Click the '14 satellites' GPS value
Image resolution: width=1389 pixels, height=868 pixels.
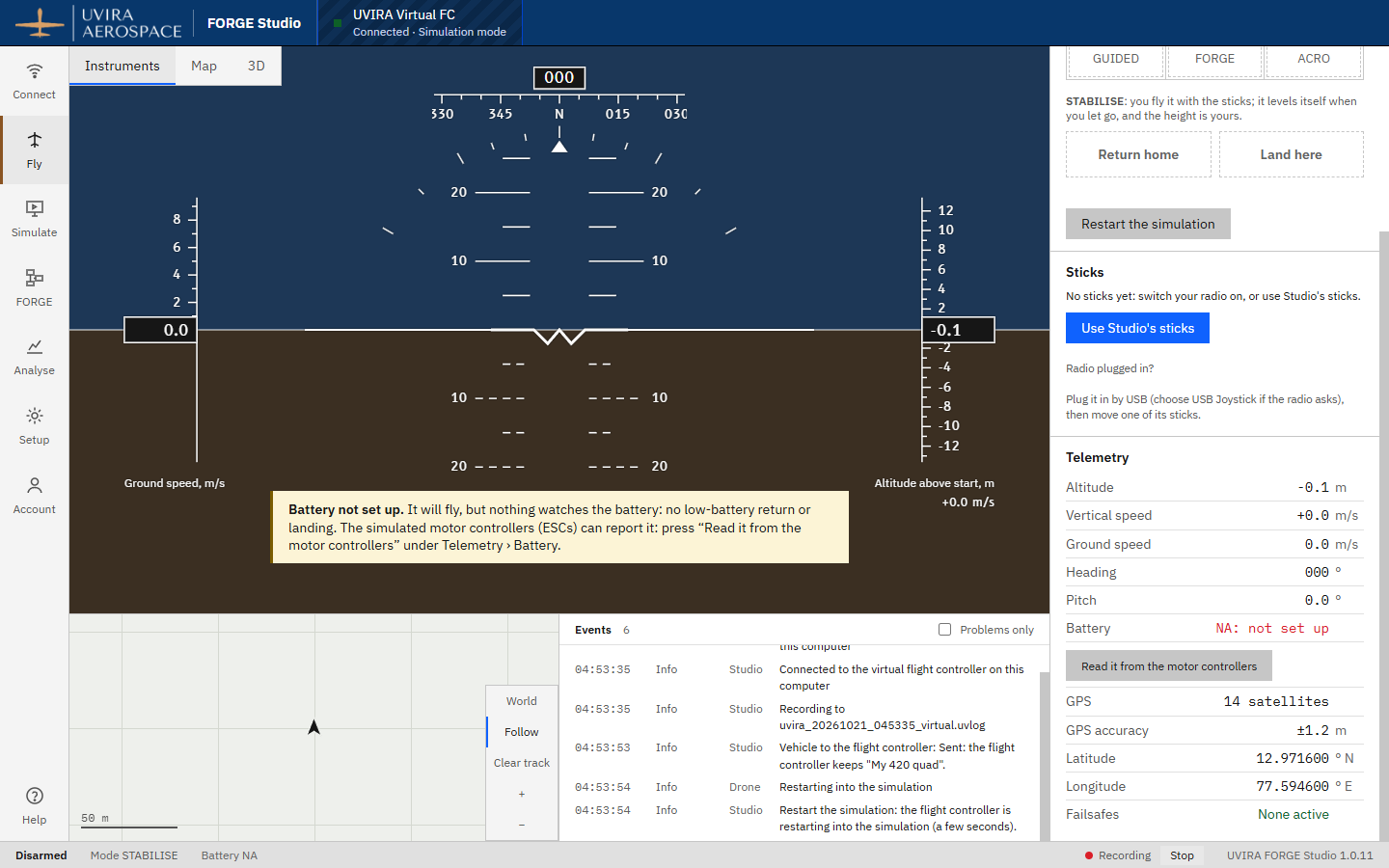[1276, 702]
